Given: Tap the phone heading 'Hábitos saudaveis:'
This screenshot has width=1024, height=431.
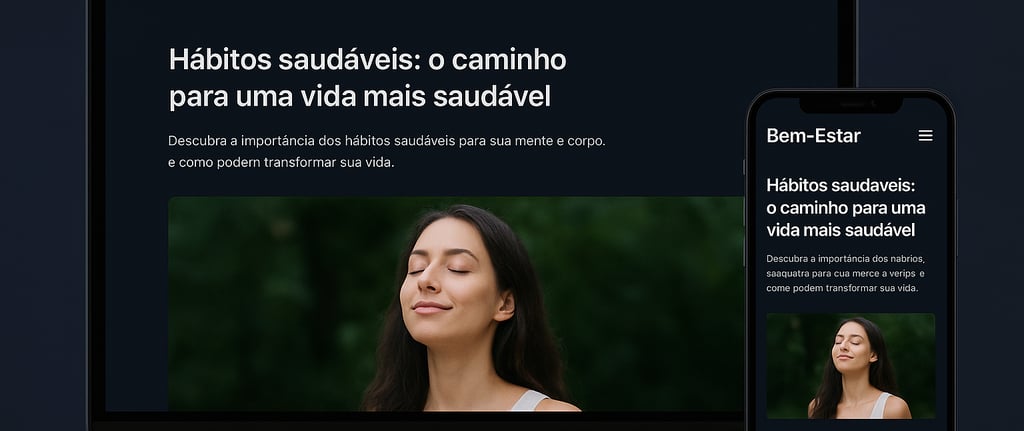Looking at the screenshot, I should 841,185.
